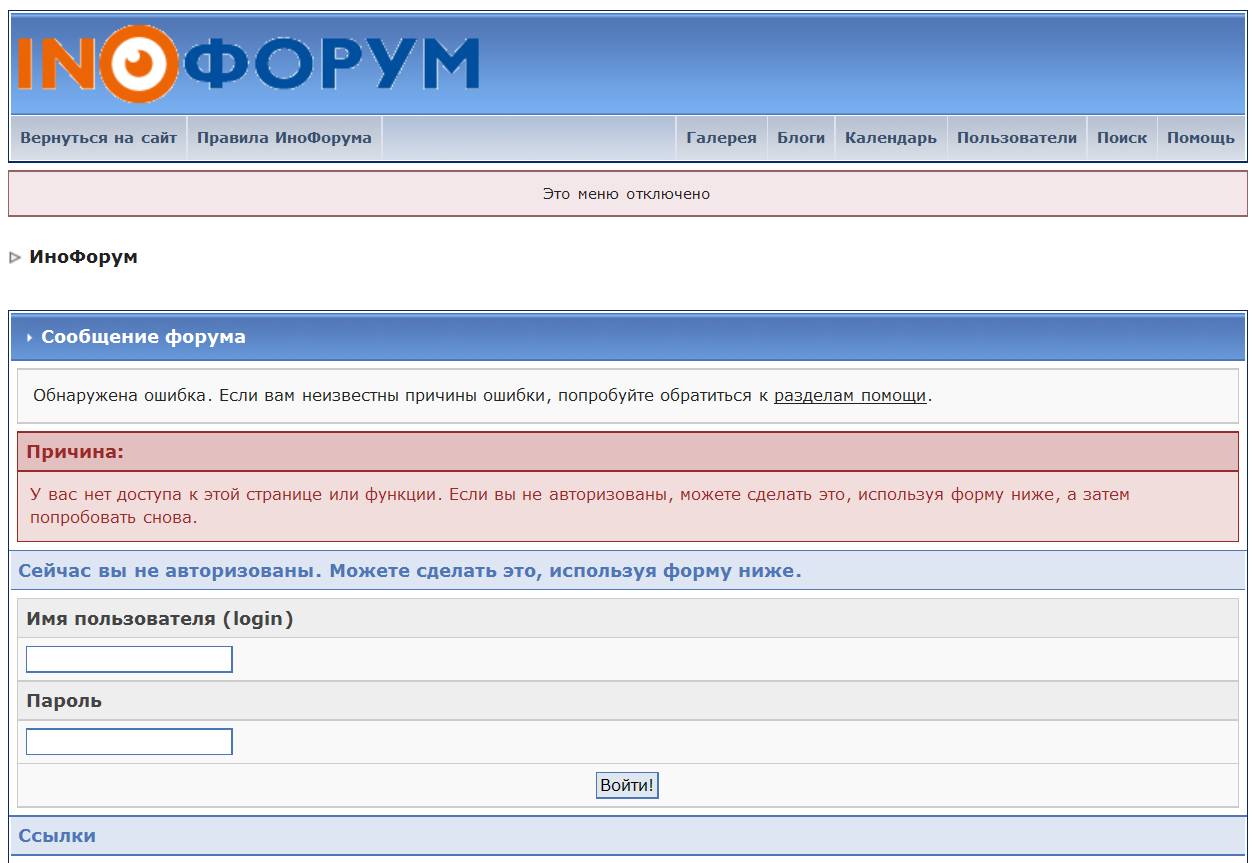Screen dimensions: 1258x863
Task: Open the Календарь page
Action: pyautogui.click(x=890, y=138)
